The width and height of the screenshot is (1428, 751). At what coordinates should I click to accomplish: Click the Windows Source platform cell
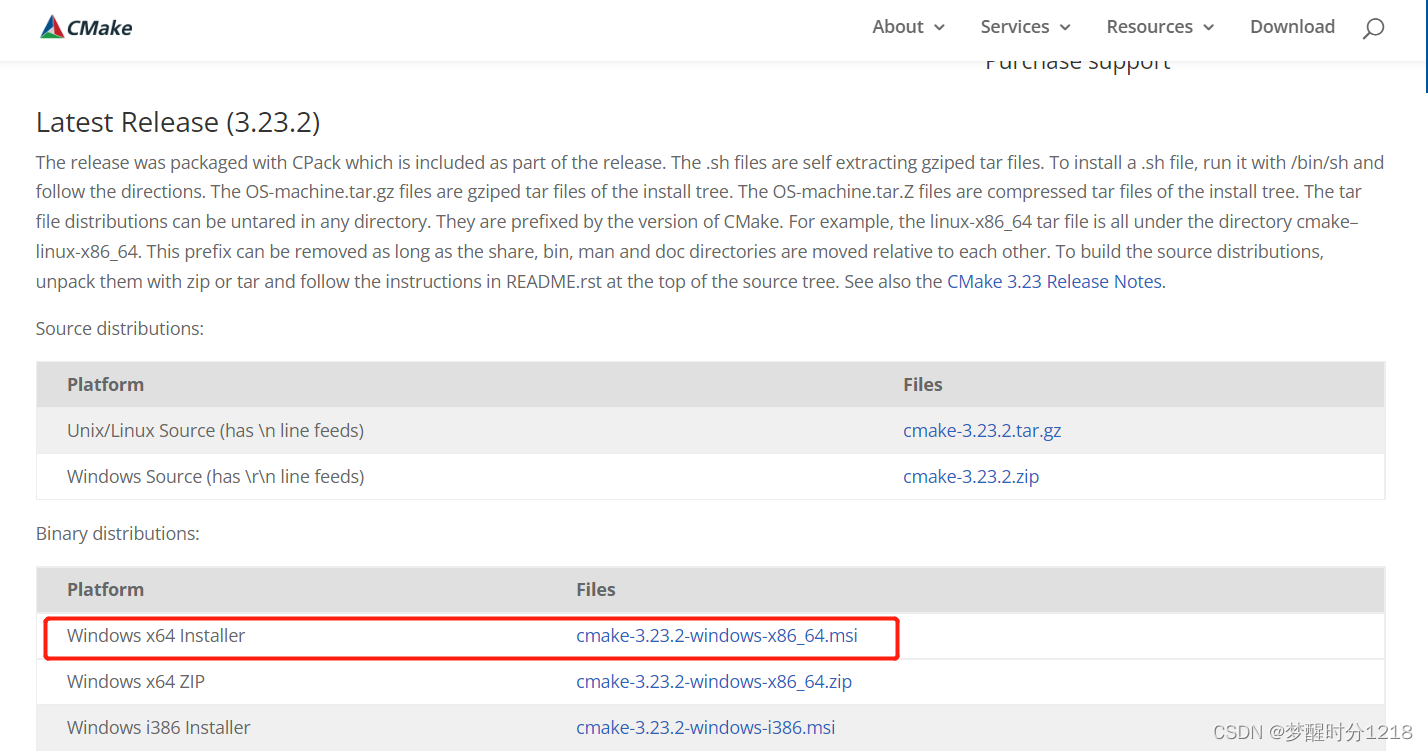[x=215, y=477]
